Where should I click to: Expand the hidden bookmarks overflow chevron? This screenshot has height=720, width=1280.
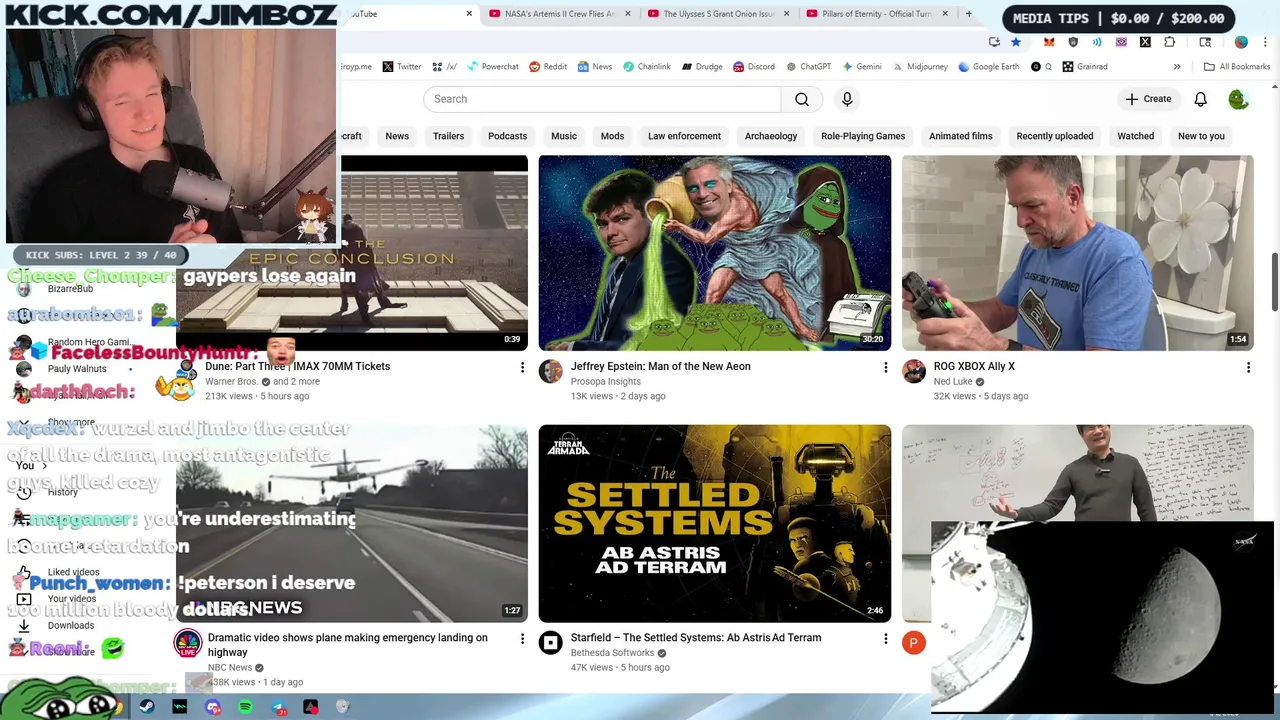point(1177,67)
